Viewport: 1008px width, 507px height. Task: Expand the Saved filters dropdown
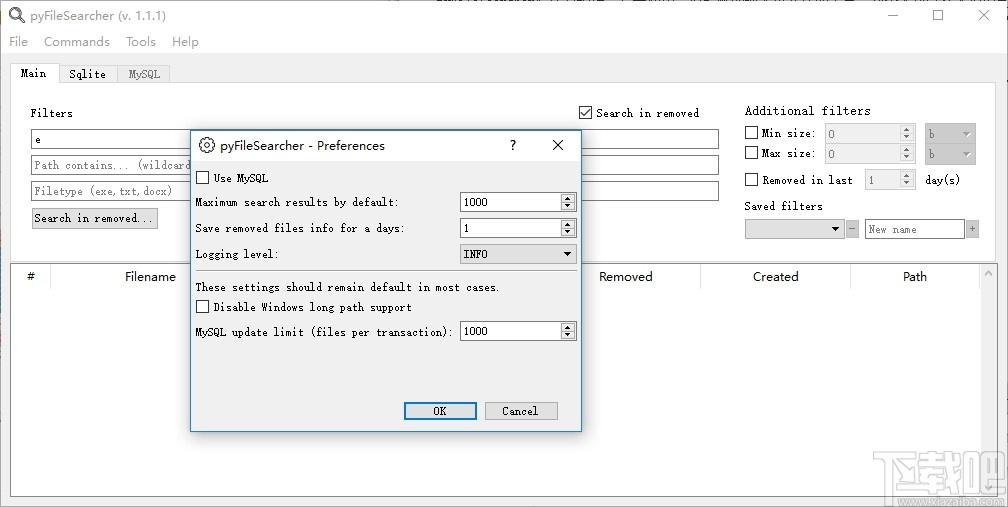[x=795, y=229]
